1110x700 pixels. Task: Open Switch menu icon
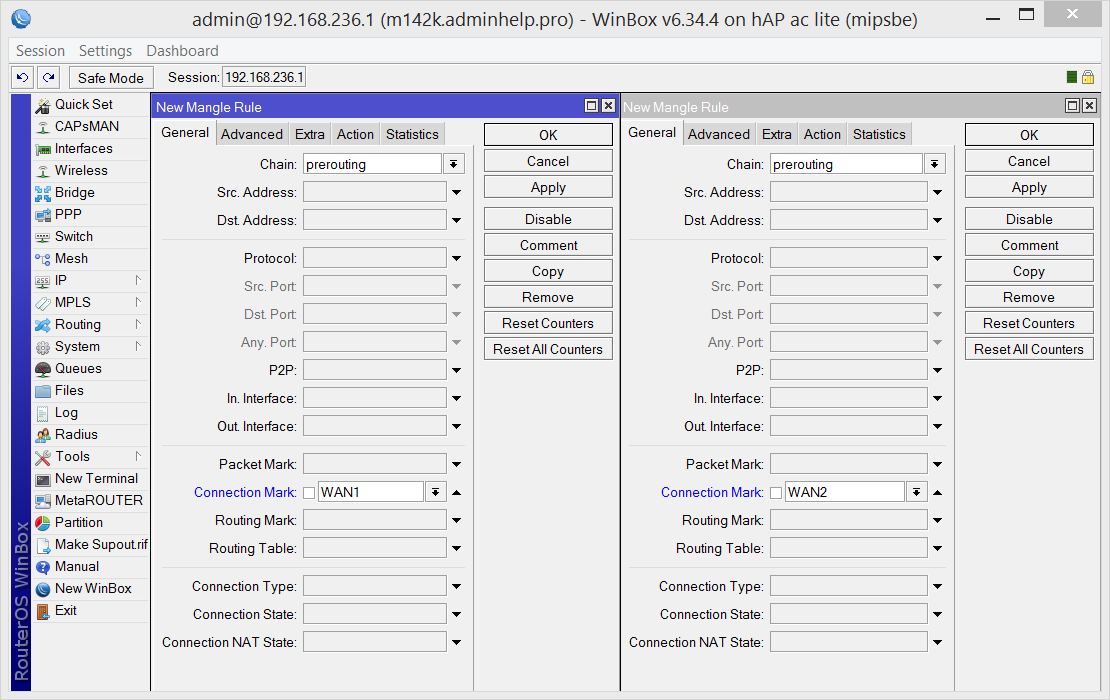pyautogui.click(x=43, y=236)
